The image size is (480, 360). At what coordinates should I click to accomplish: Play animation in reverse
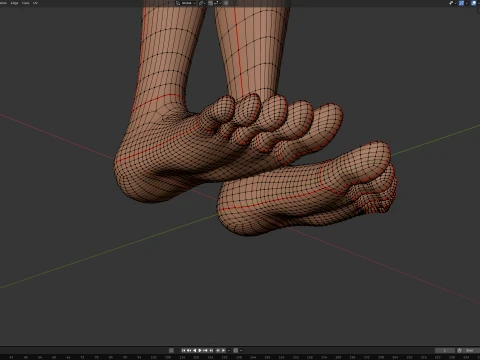pos(195,350)
